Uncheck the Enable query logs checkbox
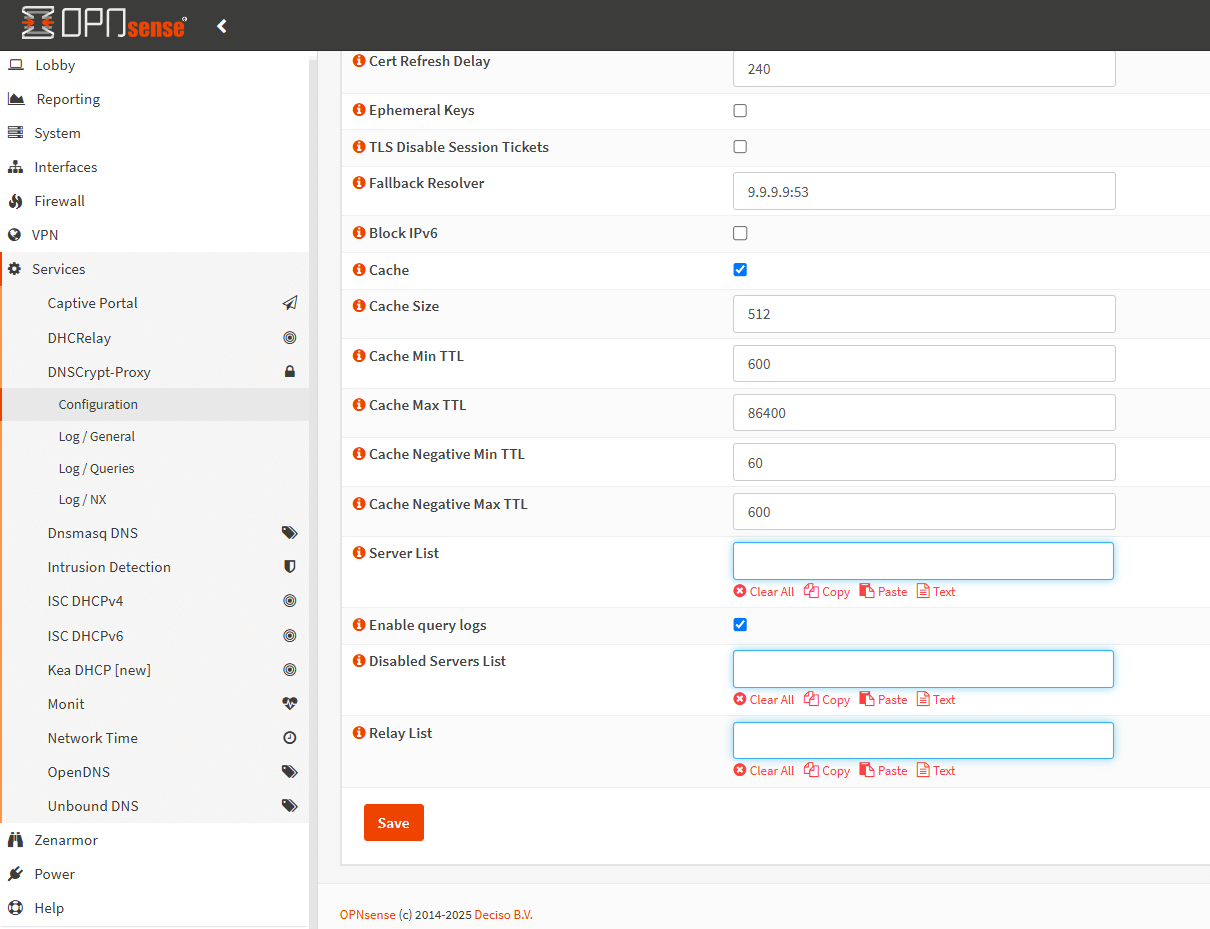 point(740,625)
